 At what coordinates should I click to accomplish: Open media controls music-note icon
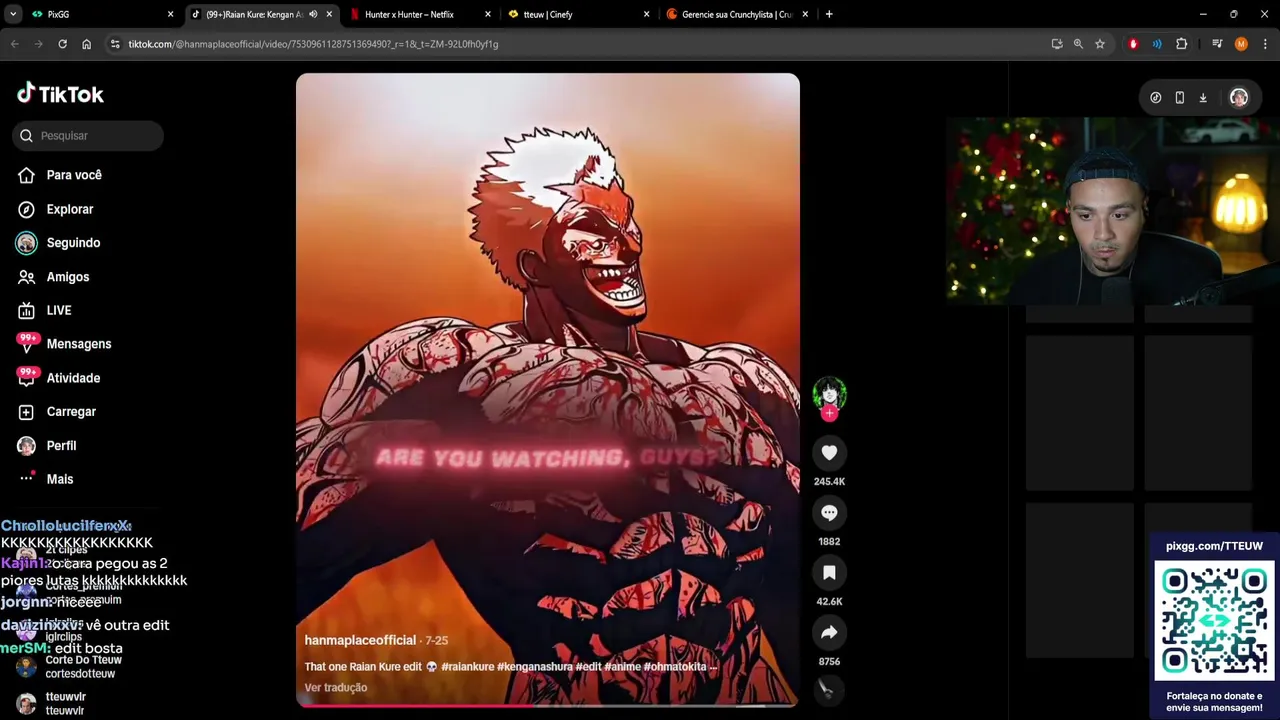[x=1217, y=44]
